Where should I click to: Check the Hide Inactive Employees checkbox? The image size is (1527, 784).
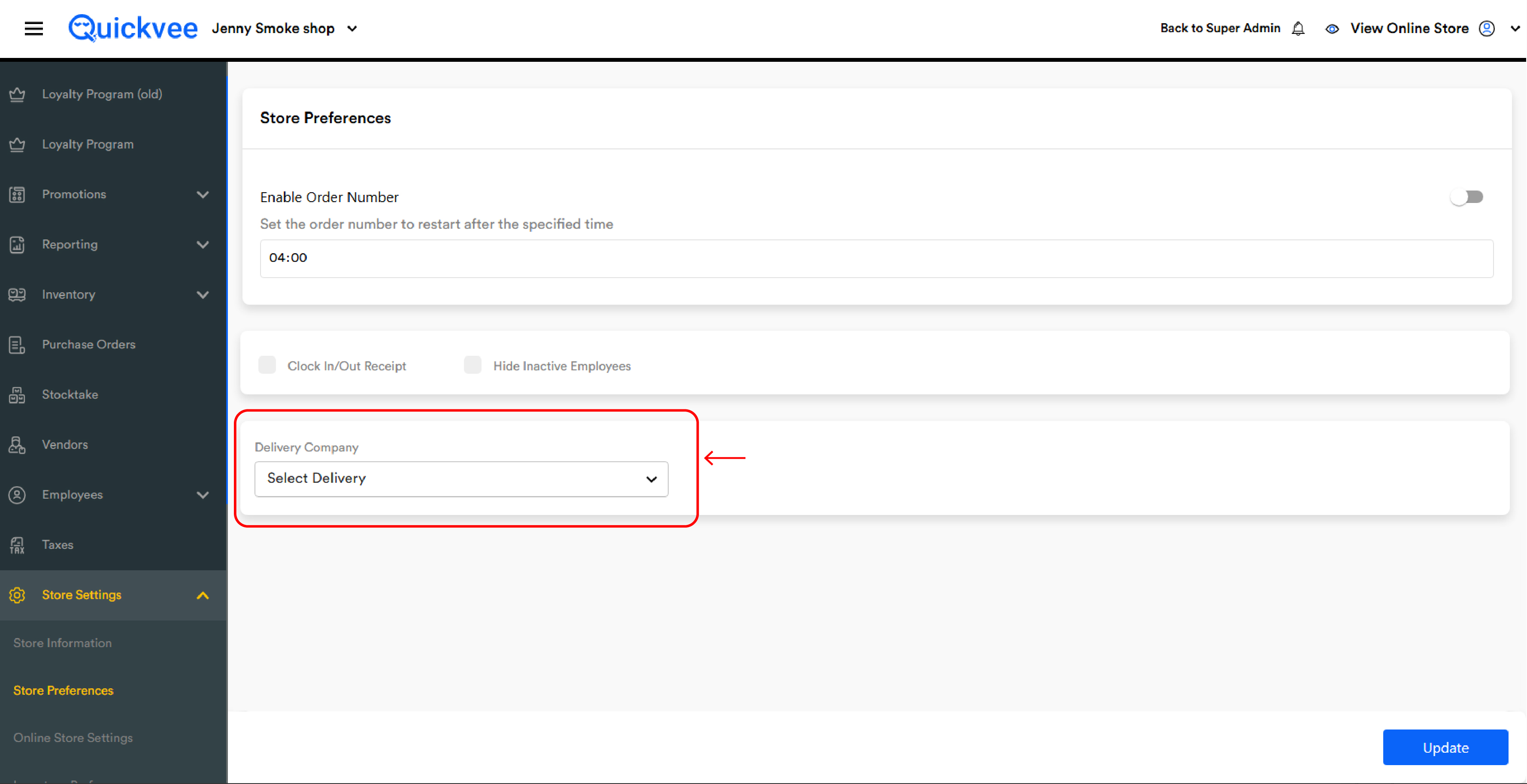[473, 365]
